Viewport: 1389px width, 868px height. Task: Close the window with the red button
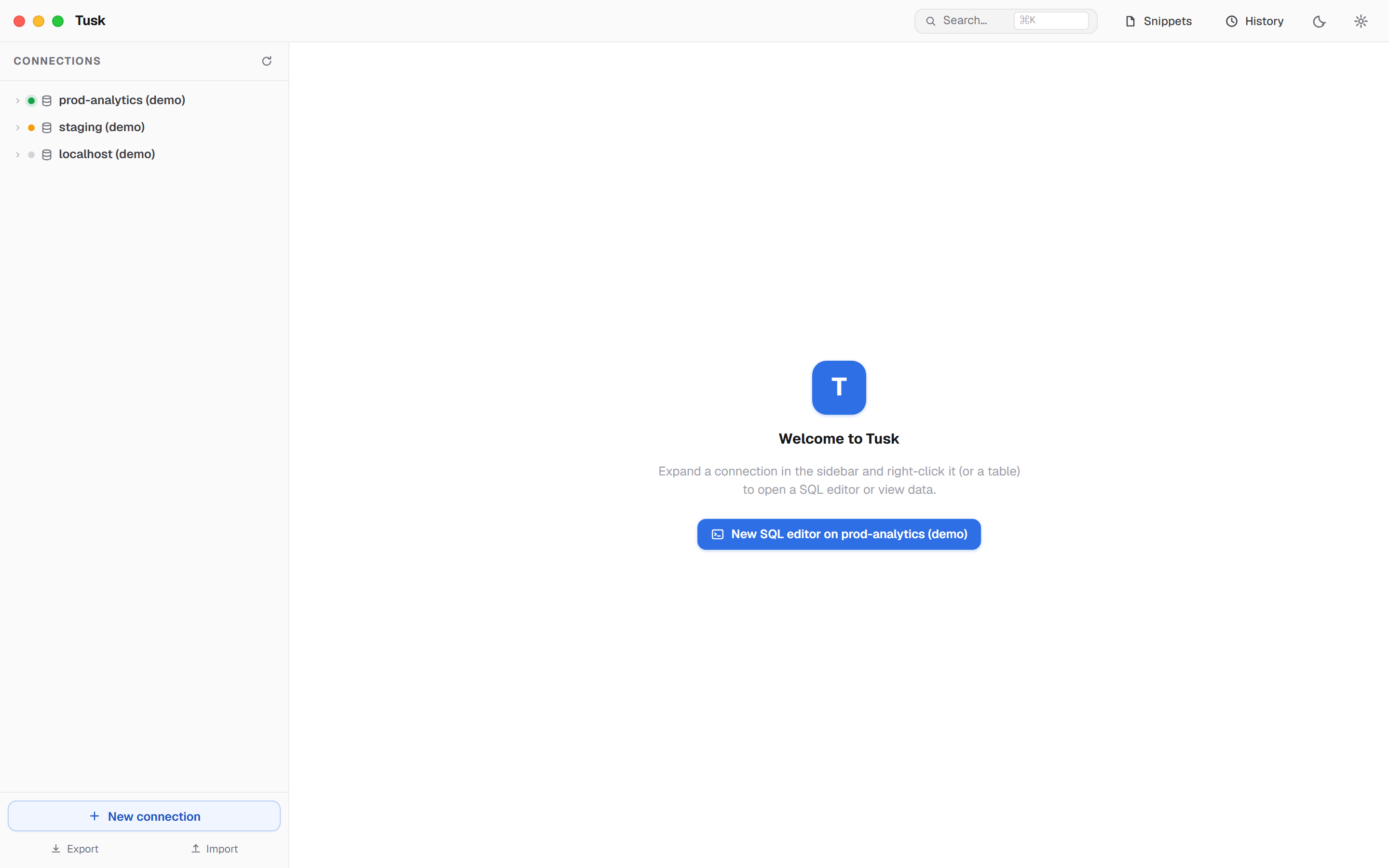(x=19, y=21)
